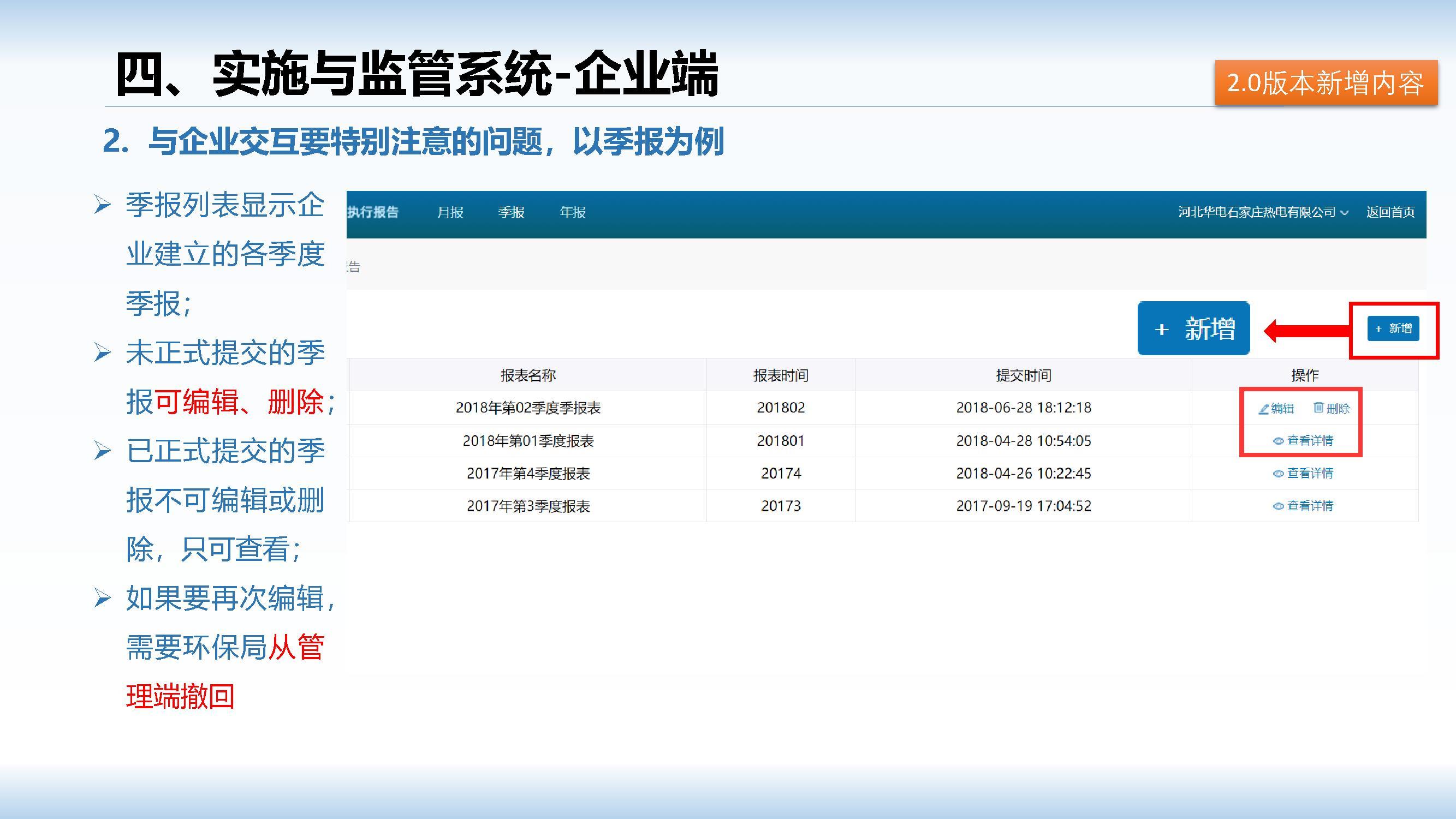Screen dimensions: 1456x819
Task: Open the 年报 tab
Action: tap(573, 212)
